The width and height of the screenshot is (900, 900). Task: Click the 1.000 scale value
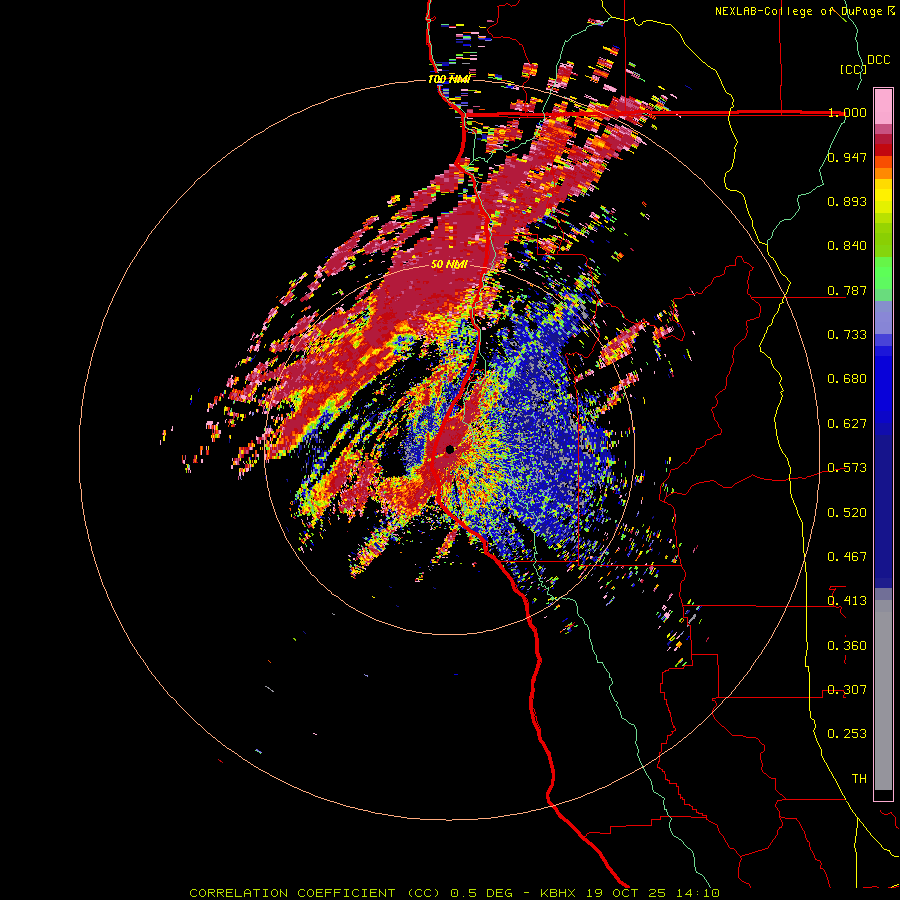847,112
